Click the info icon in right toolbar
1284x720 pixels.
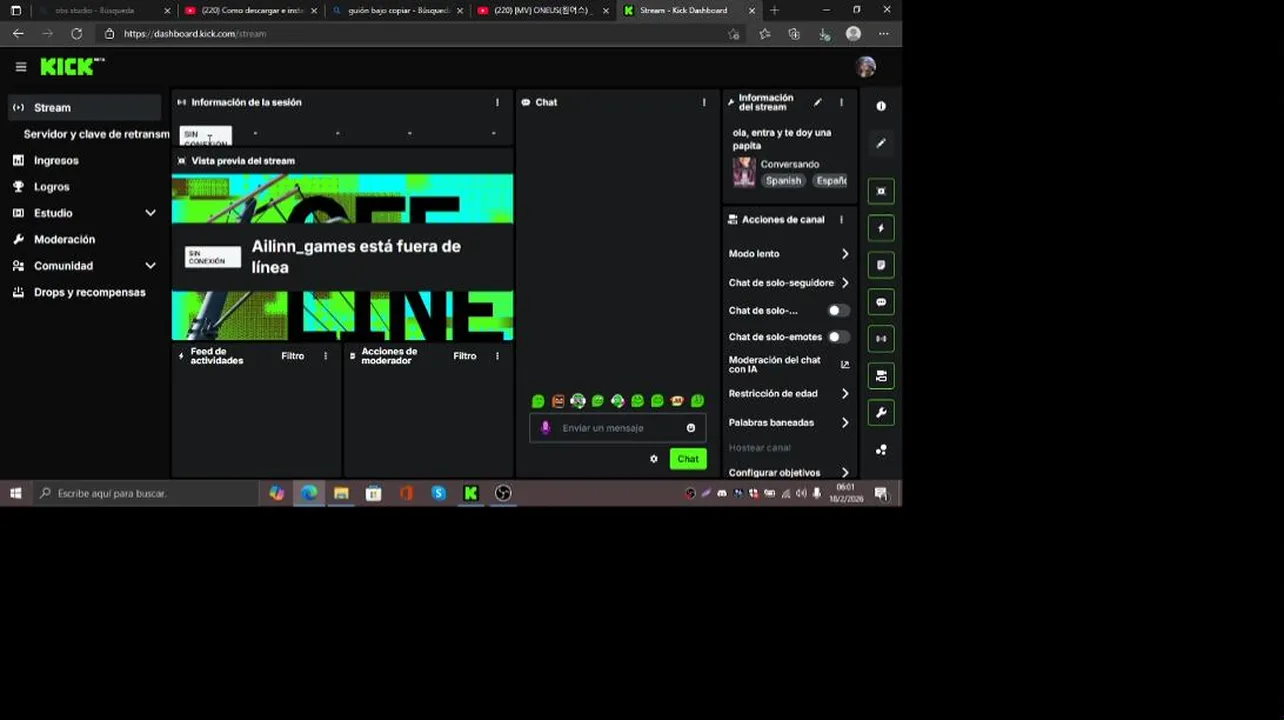pos(881,106)
